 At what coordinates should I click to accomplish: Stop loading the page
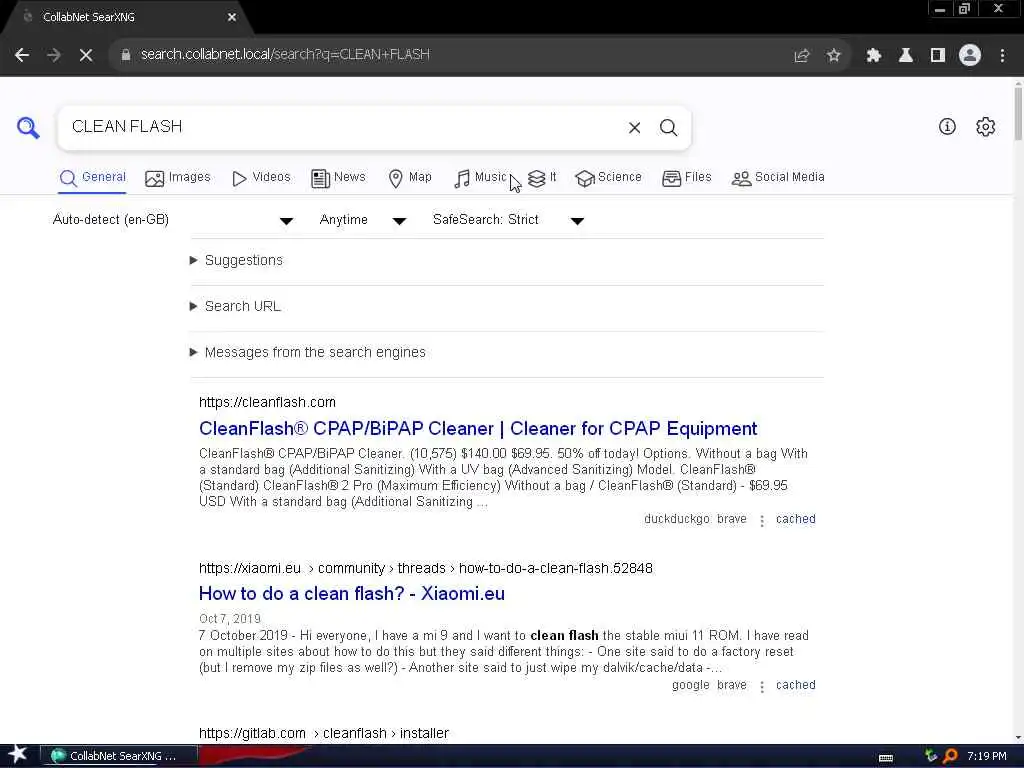(x=86, y=55)
